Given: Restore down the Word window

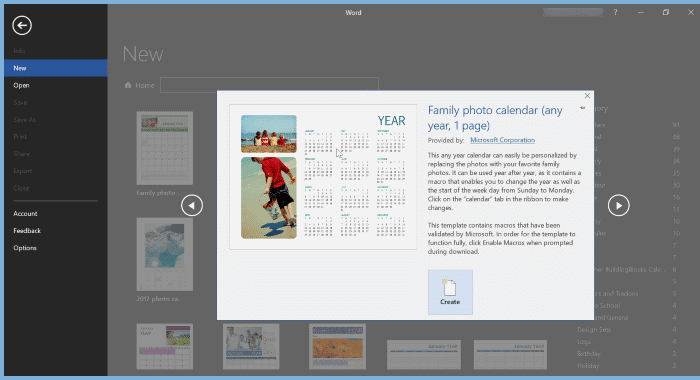Looking at the screenshot, I should pyautogui.click(x=666, y=13).
